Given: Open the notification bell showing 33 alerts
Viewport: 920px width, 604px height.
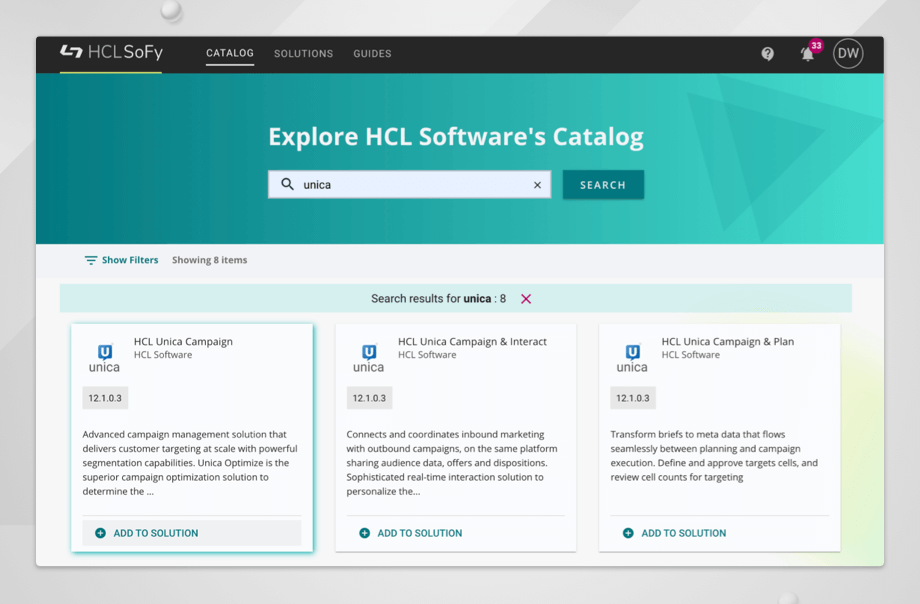Looking at the screenshot, I should click(806, 55).
